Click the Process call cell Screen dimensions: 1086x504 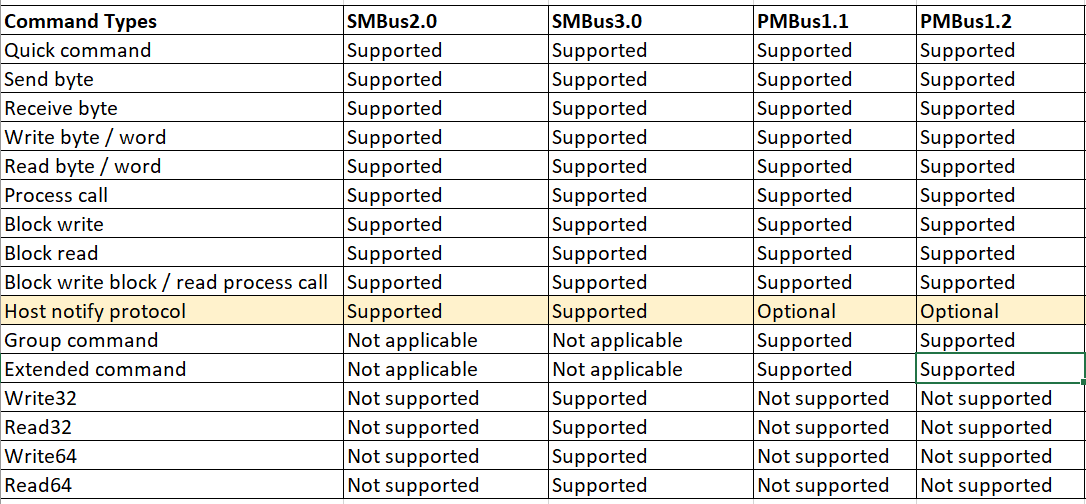tap(172, 195)
